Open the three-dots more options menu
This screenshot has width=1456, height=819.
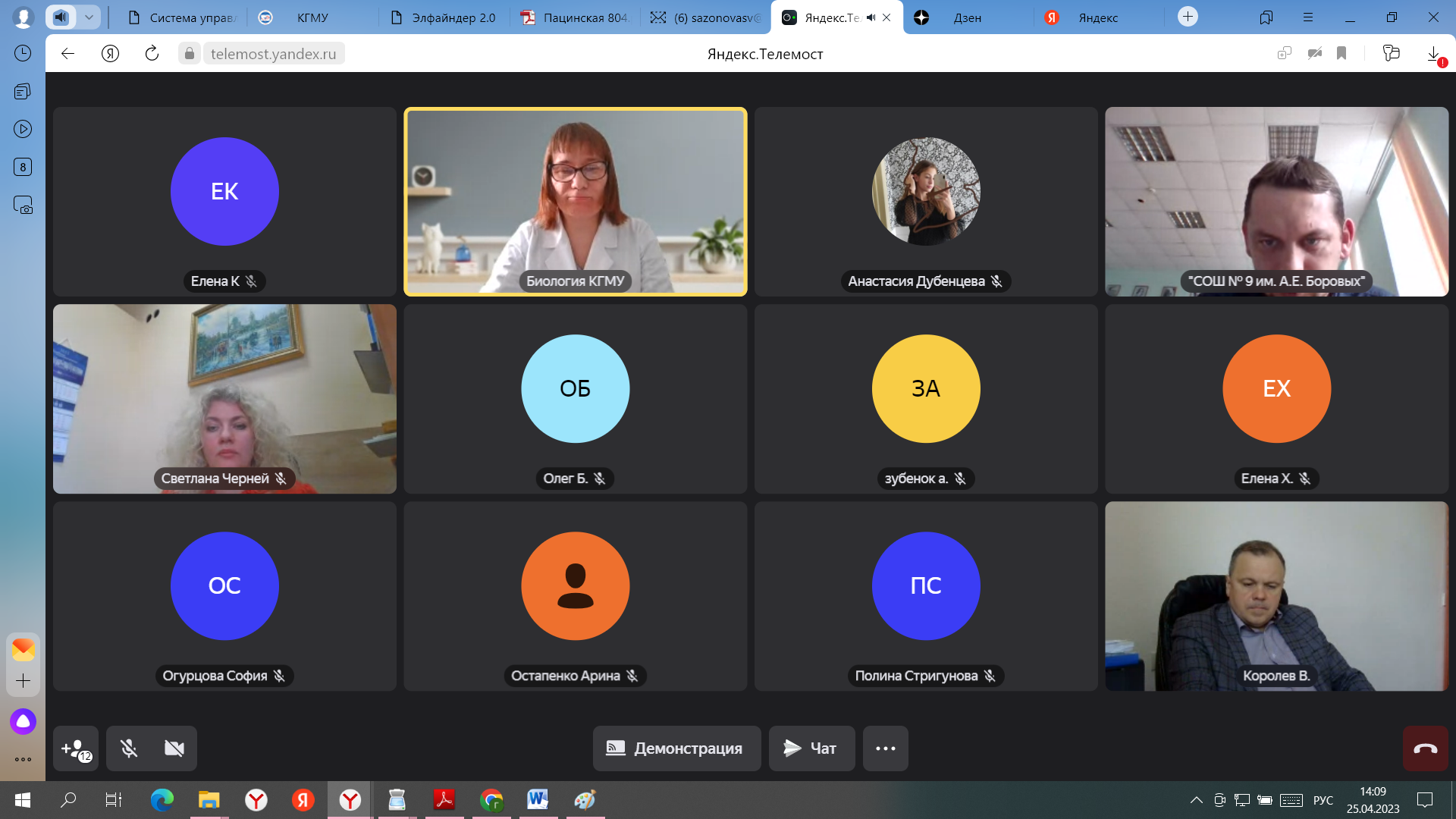coord(885,748)
